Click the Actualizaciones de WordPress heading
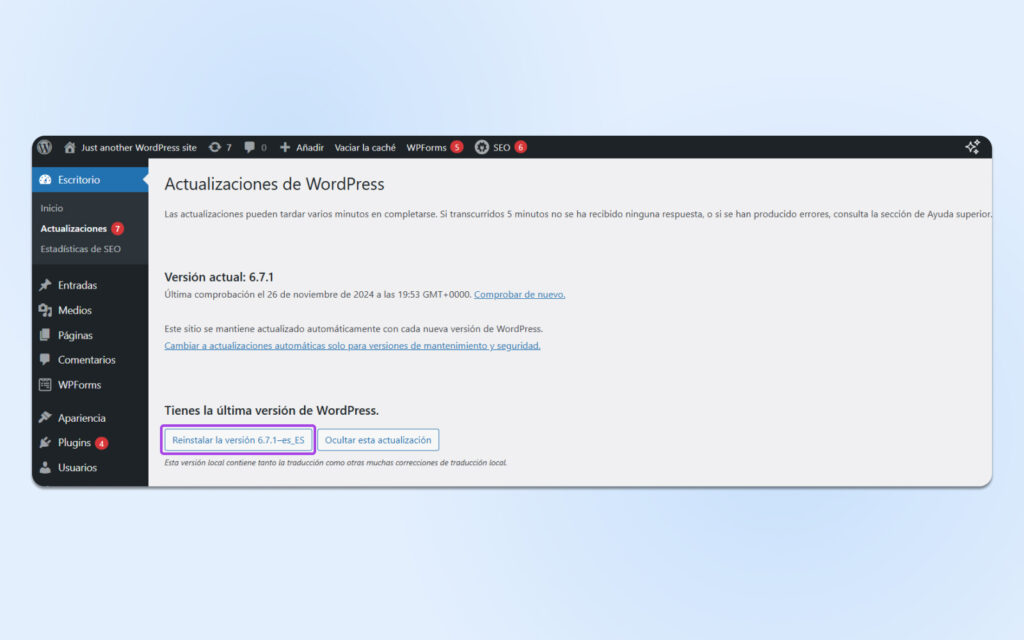This screenshot has width=1024, height=640. [274, 184]
